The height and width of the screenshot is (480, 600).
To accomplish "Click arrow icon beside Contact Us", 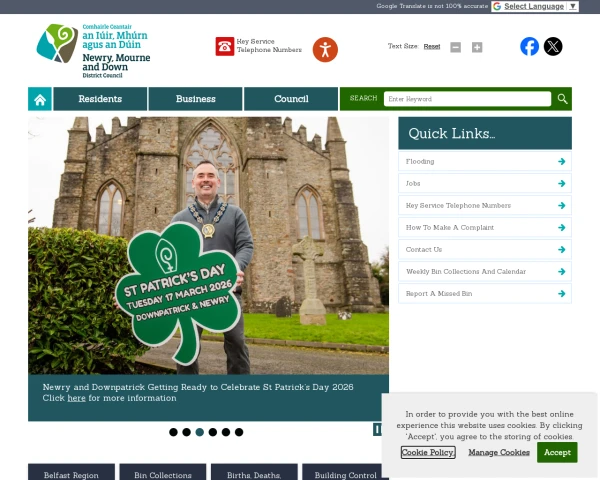I will (x=561, y=250).
